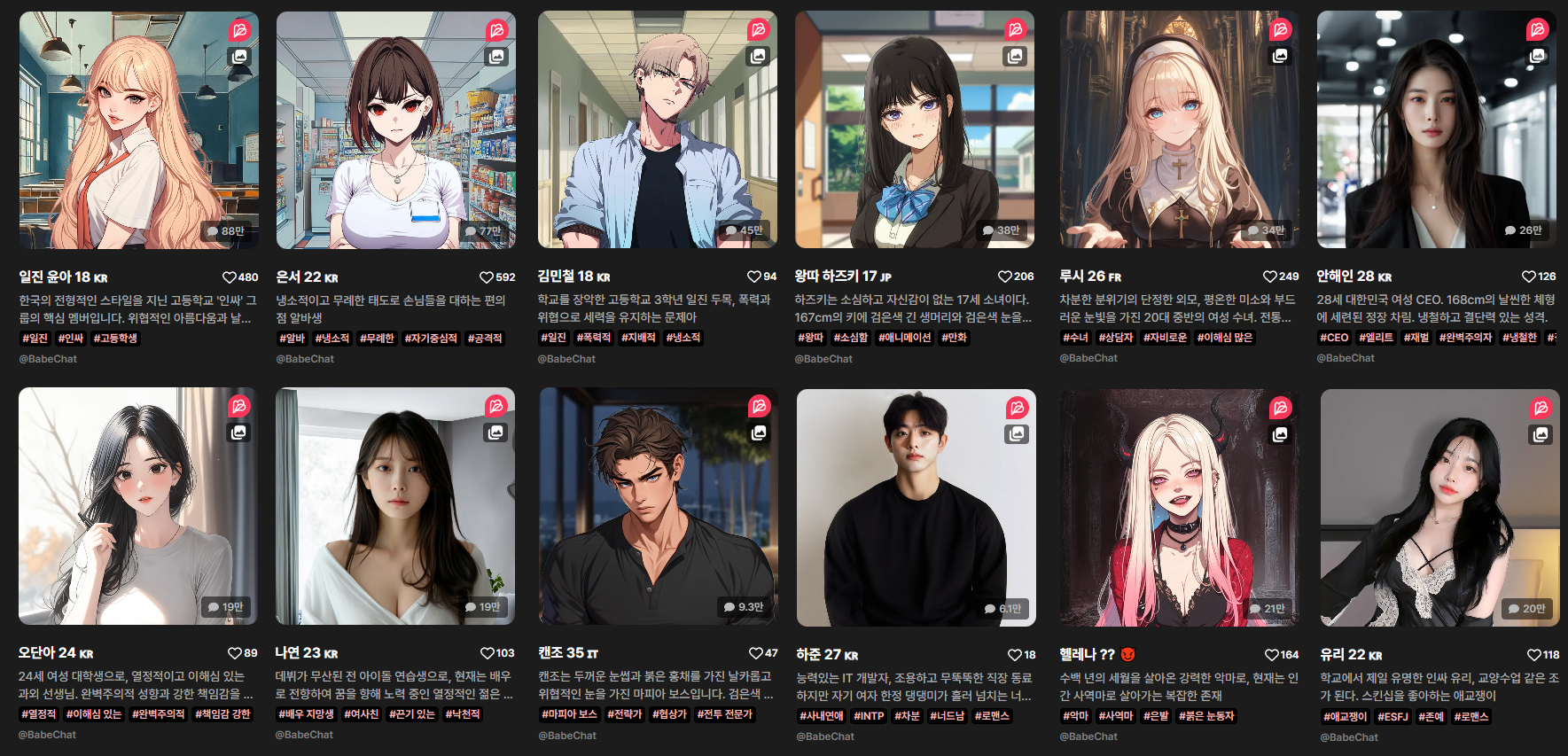
Task: Select the #CEO tag under 안해인
Action: click(1334, 338)
